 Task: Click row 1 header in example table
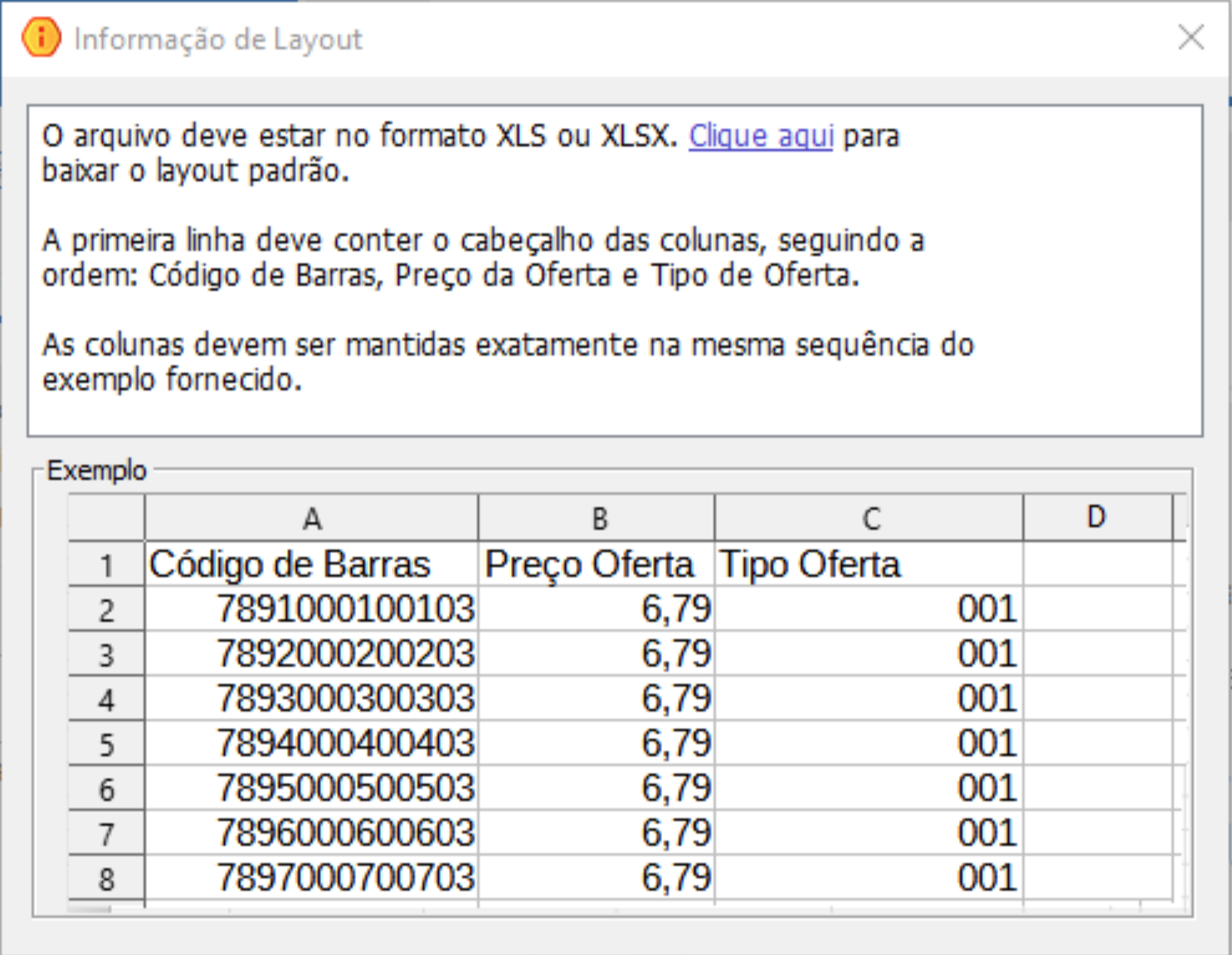click(106, 566)
